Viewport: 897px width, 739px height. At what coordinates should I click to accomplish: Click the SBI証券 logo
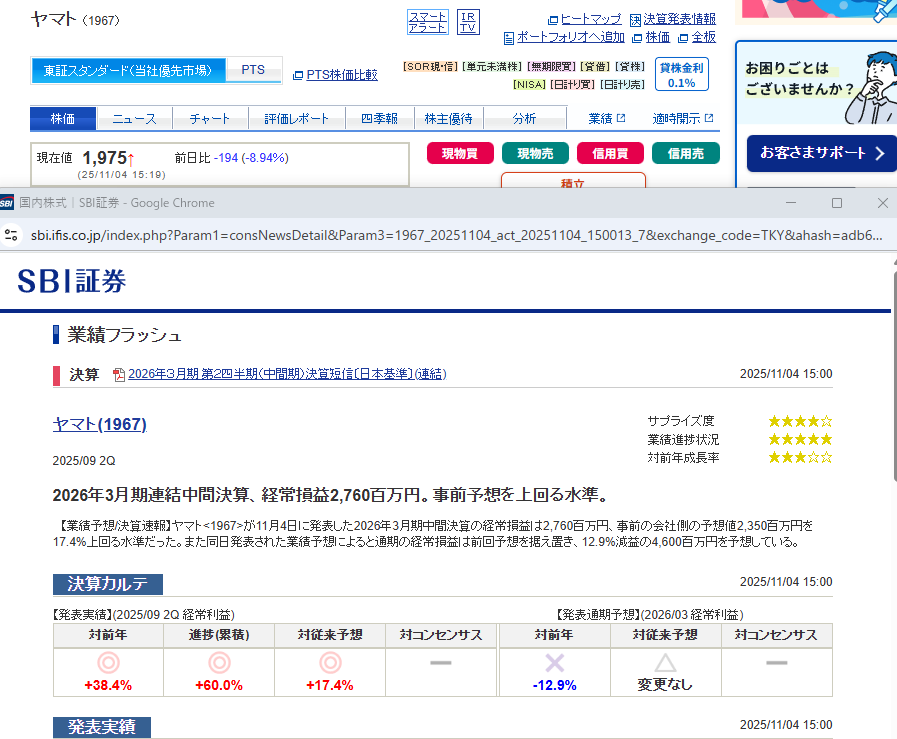tap(72, 282)
